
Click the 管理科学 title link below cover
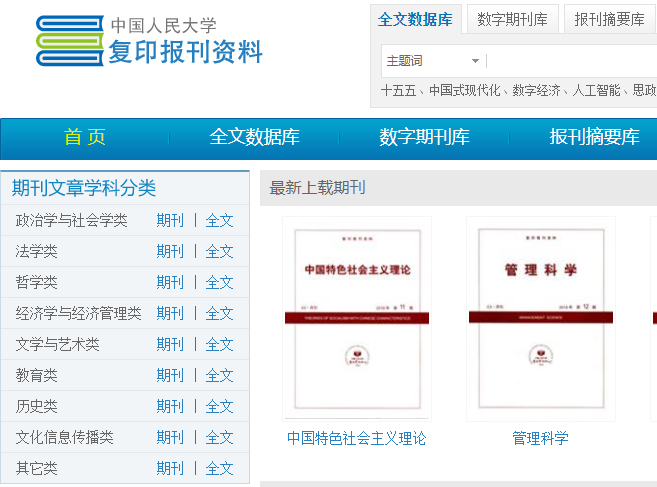point(541,438)
